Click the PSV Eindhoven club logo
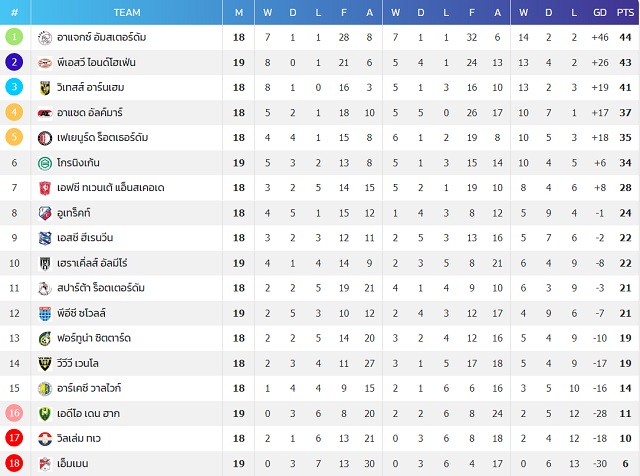 [x=44, y=63]
